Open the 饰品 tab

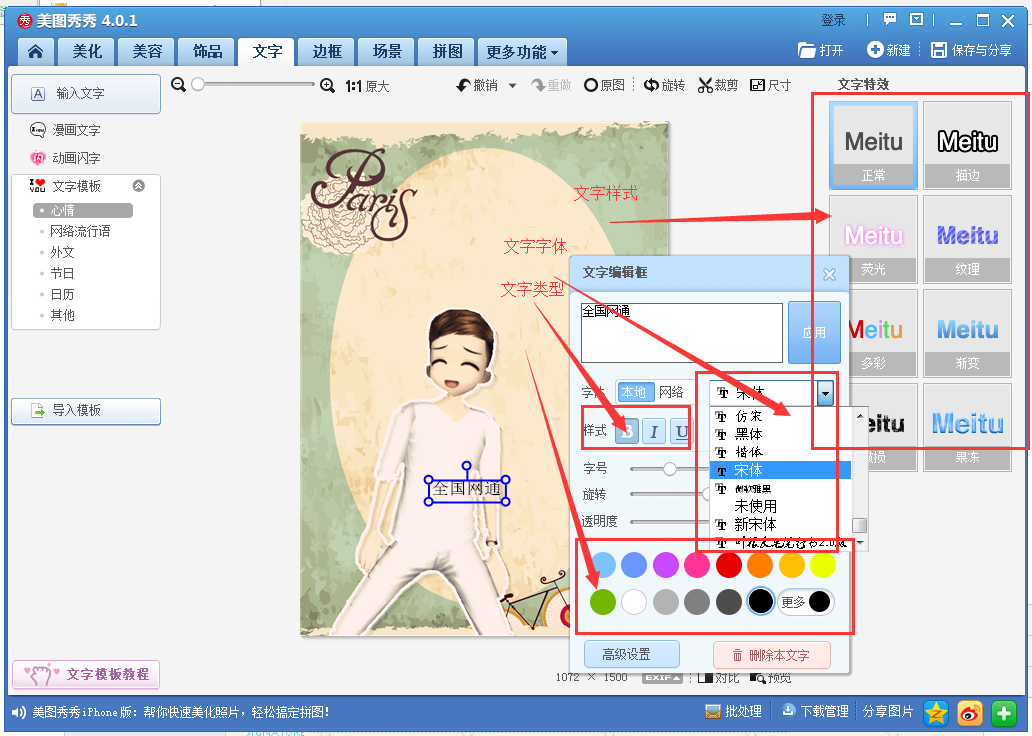click(x=207, y=52)
